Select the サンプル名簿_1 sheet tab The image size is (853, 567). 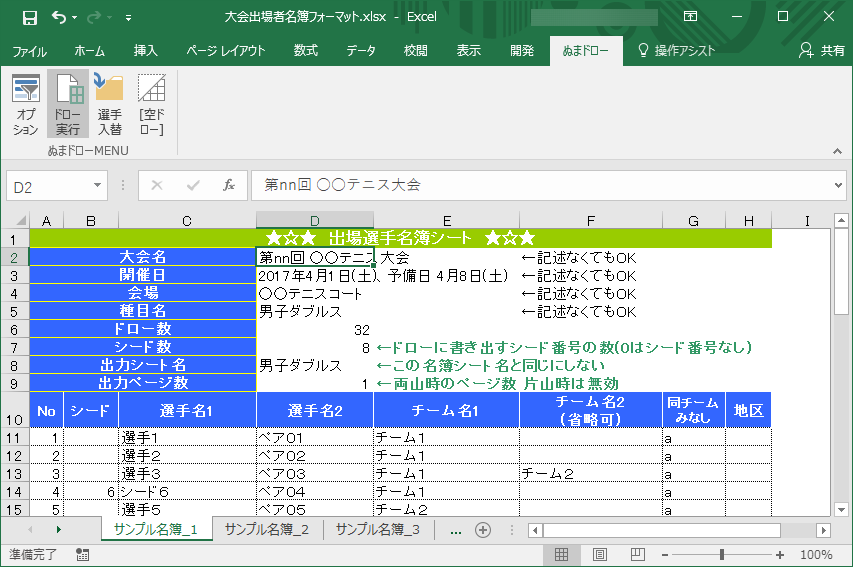[156, 529]
